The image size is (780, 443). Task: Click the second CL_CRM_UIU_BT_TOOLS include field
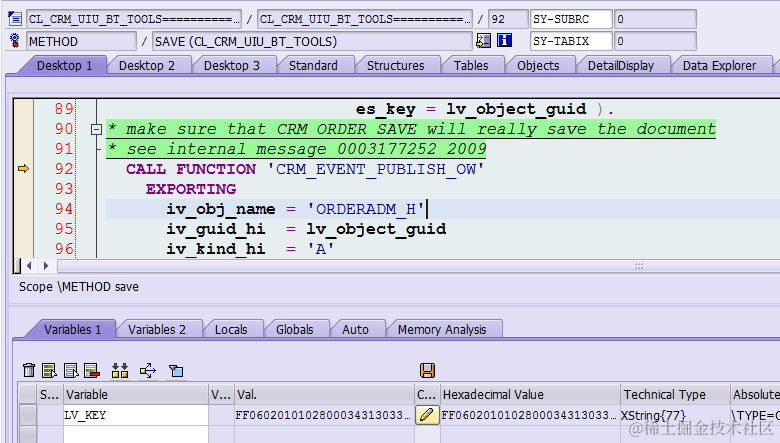365,19
